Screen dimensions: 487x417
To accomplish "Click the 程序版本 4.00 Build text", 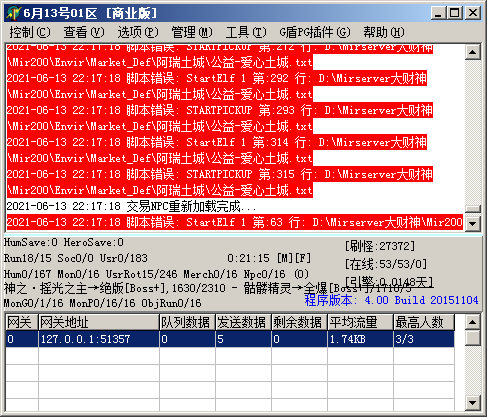I will click(x=391, y=300).
